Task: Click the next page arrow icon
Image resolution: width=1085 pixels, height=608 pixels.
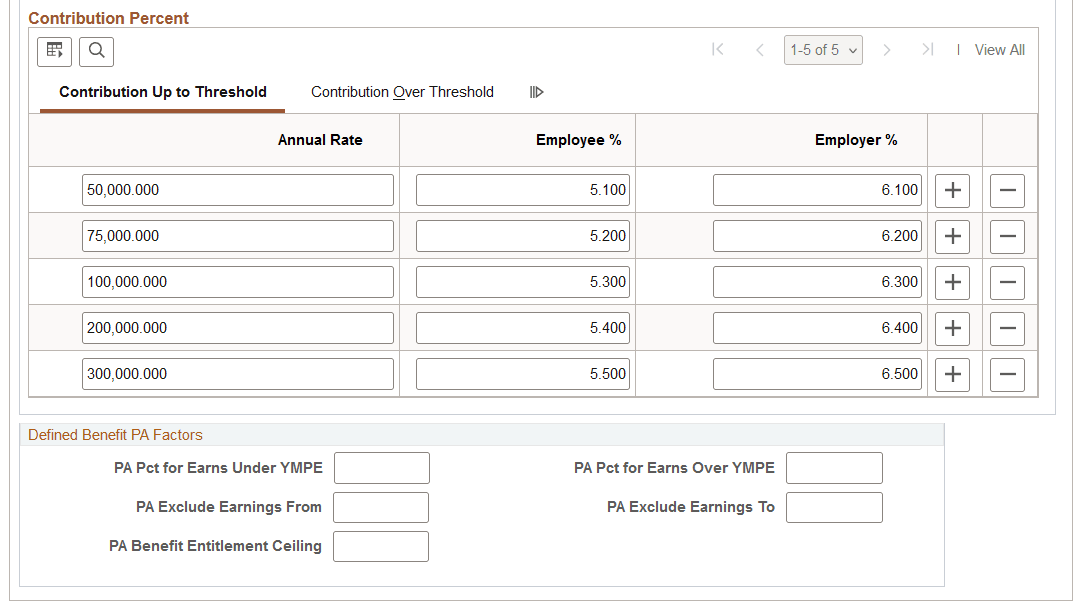Action: point(887,49)
